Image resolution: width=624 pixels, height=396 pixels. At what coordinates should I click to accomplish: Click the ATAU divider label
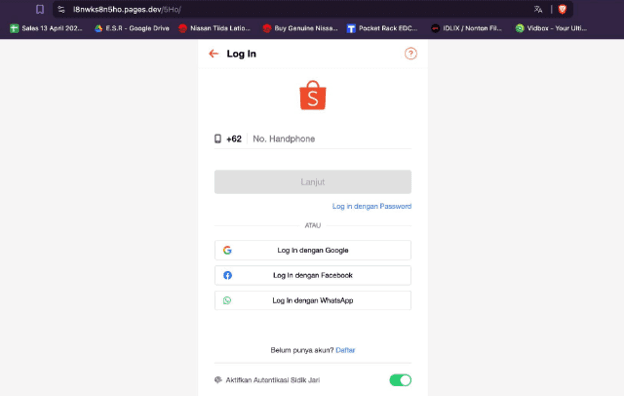click(x=312, y=226)
